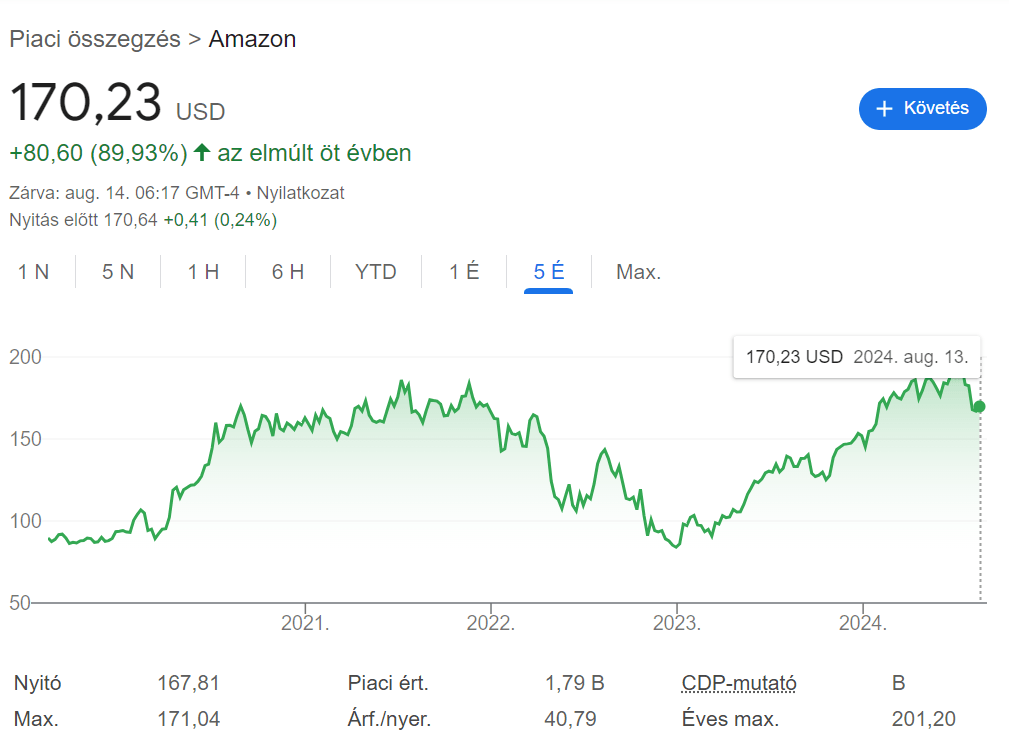Select the Max. chart range
Screen dimensions: 1009x732
(x=638, y=271)
